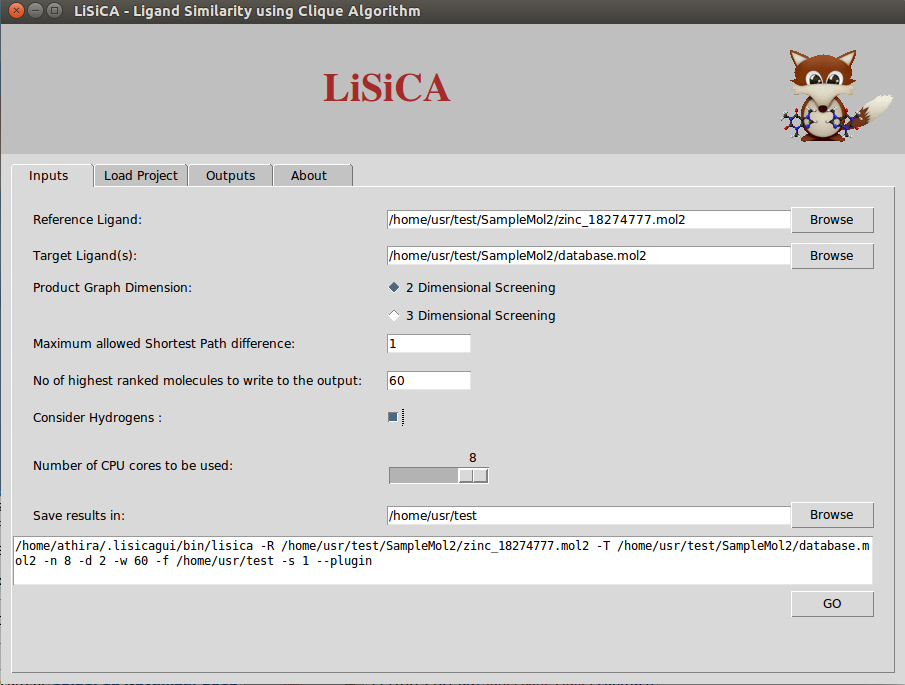The height and width of the screenshot is (685, 905).
Task: Switch to the Inputs tab
Action: tap(49, 175)
